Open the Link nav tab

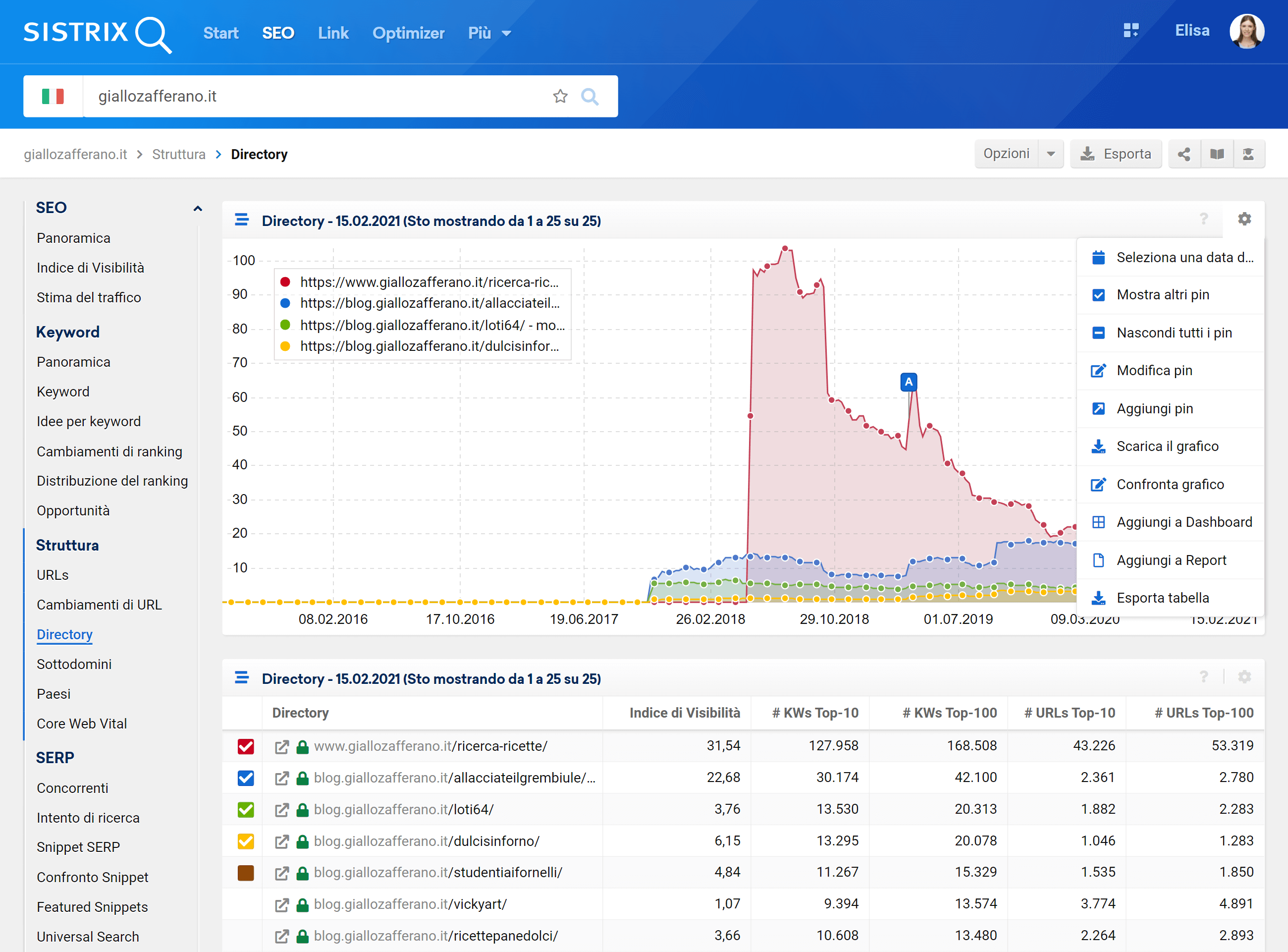coord(333,33)
